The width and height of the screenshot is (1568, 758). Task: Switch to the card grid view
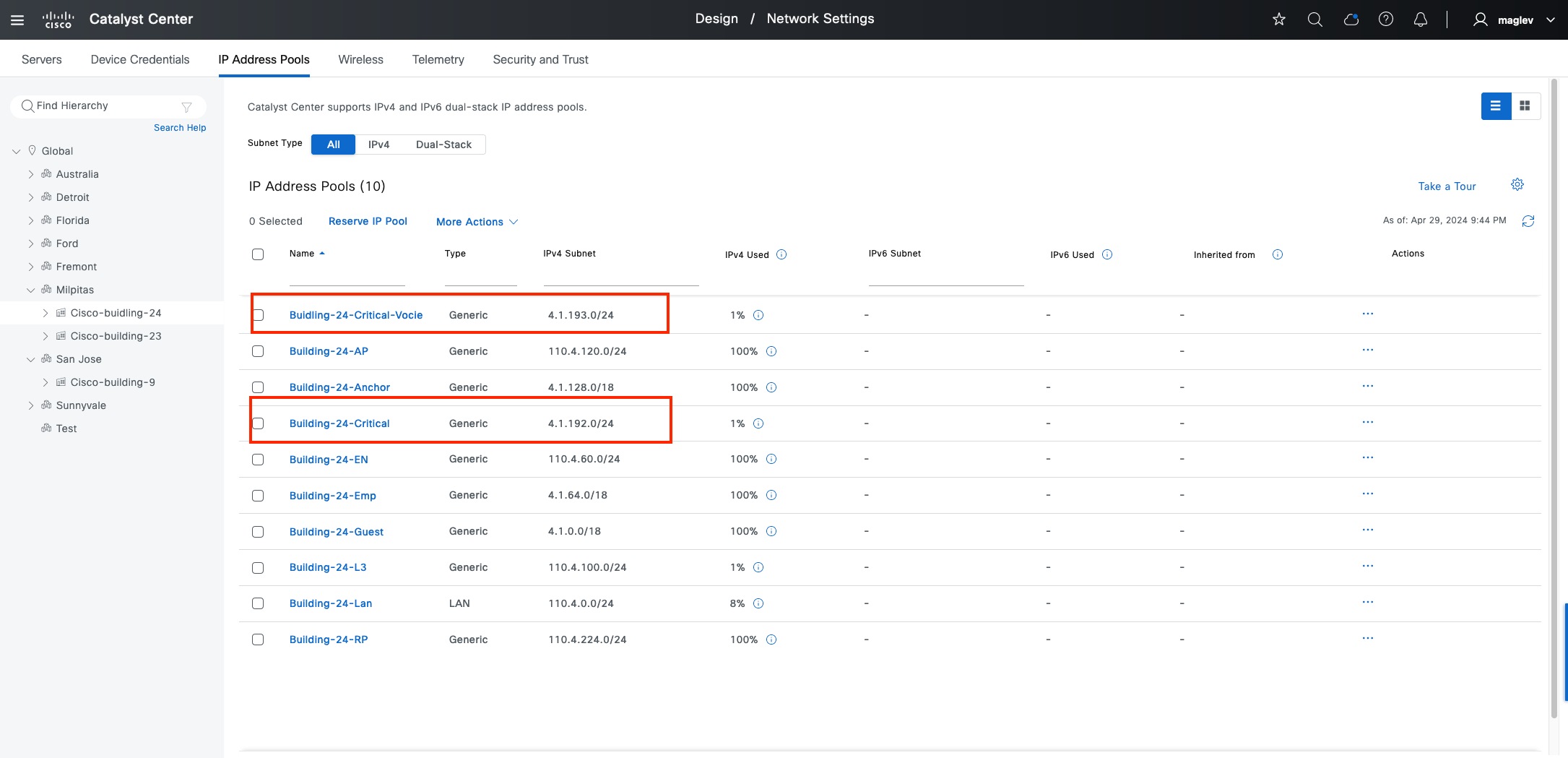point(1525,106)
